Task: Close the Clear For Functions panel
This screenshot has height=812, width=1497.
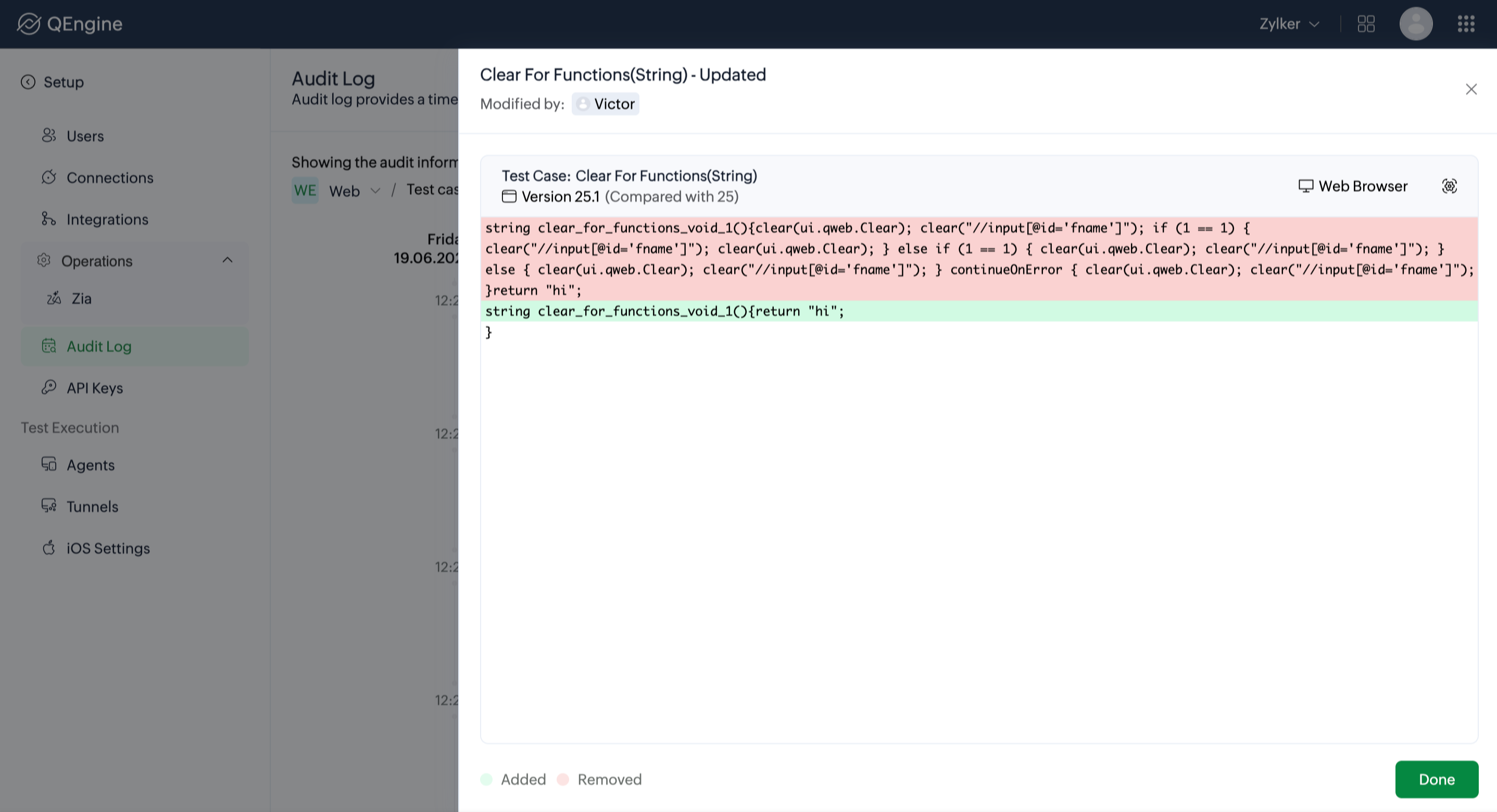Action: pos(1471,90)
